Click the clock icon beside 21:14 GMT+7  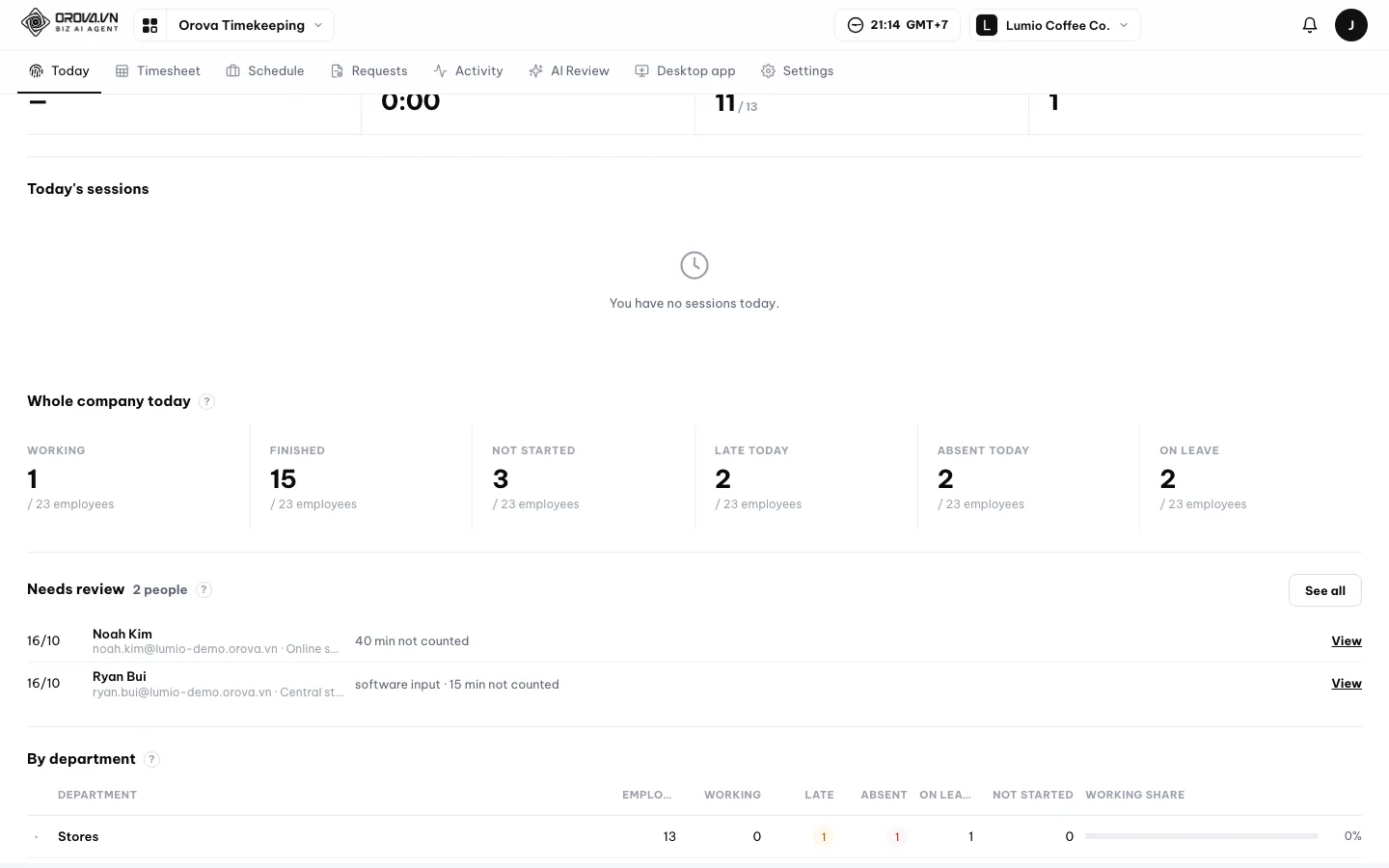(x=855, y=25)
